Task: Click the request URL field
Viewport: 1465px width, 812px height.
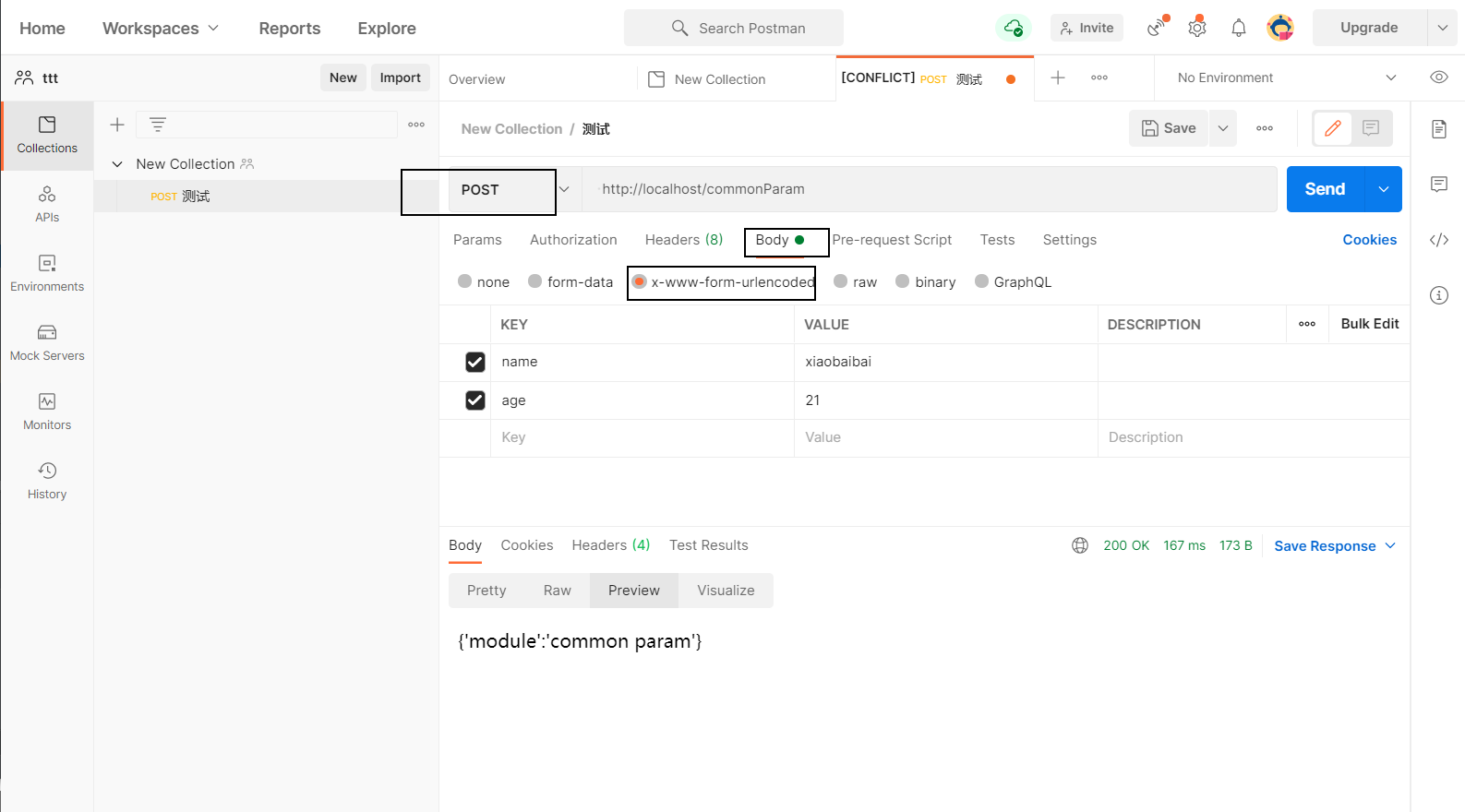Action: [929, 189]
